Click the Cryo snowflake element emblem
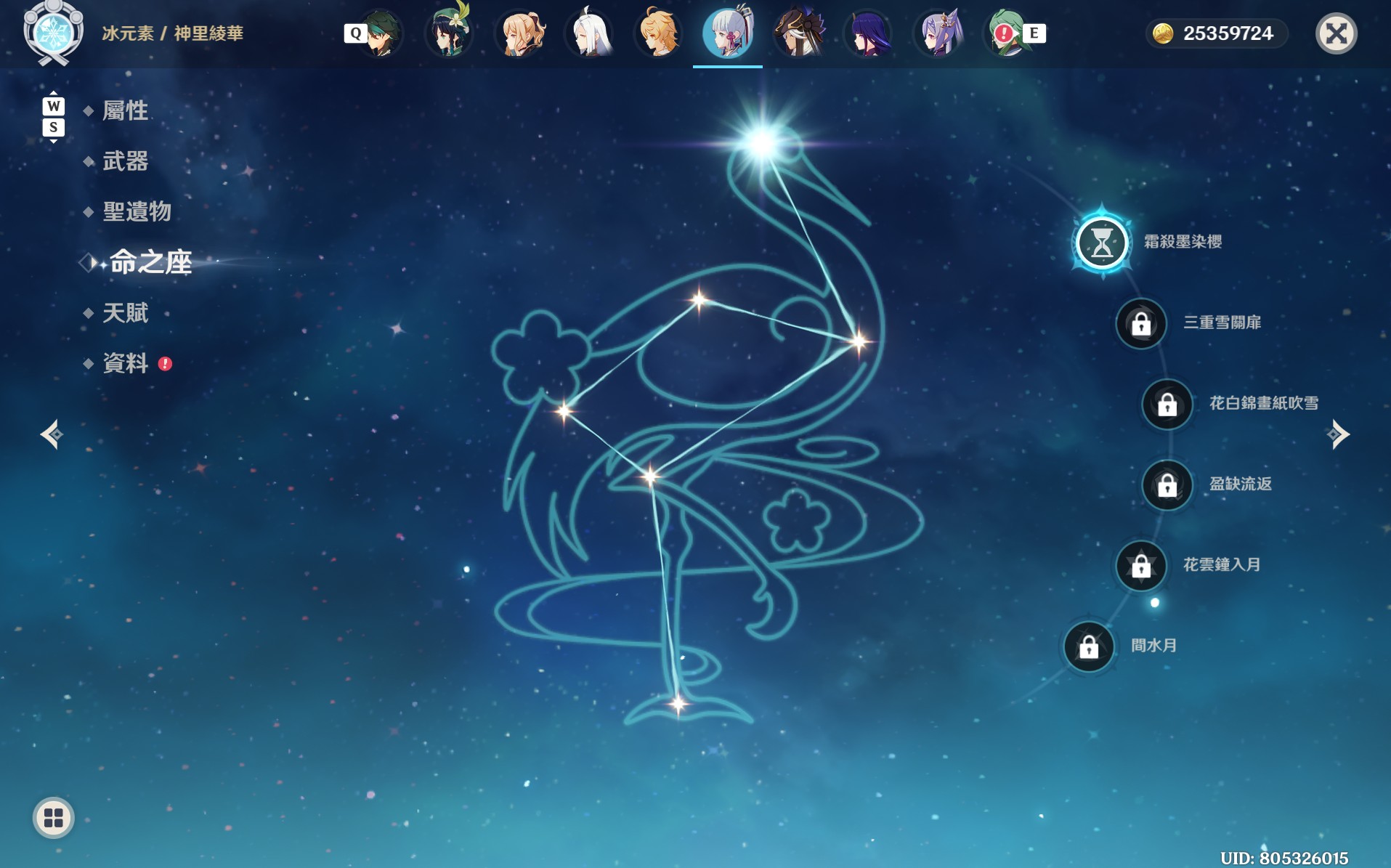 pos(52,33)
